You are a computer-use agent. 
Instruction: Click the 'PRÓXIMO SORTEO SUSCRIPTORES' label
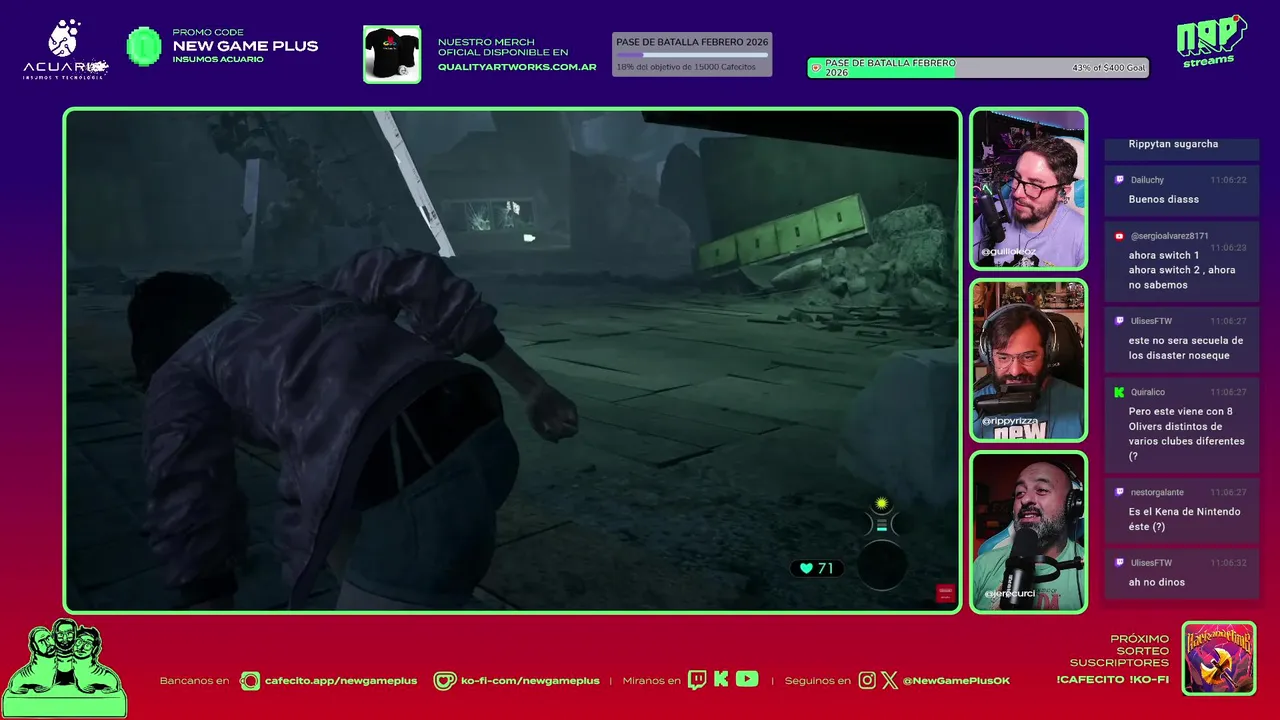(x=1119, y=651)
